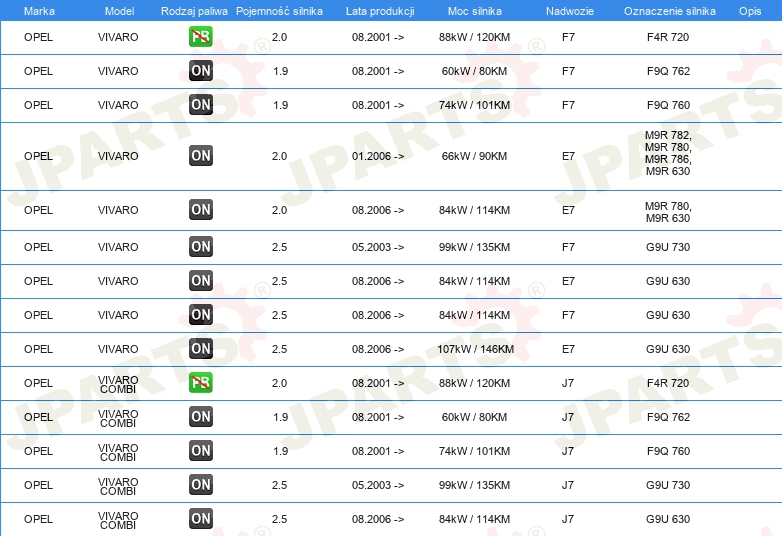
Task: Click the Nadwozie column header
Action: (x=570, y=11)
